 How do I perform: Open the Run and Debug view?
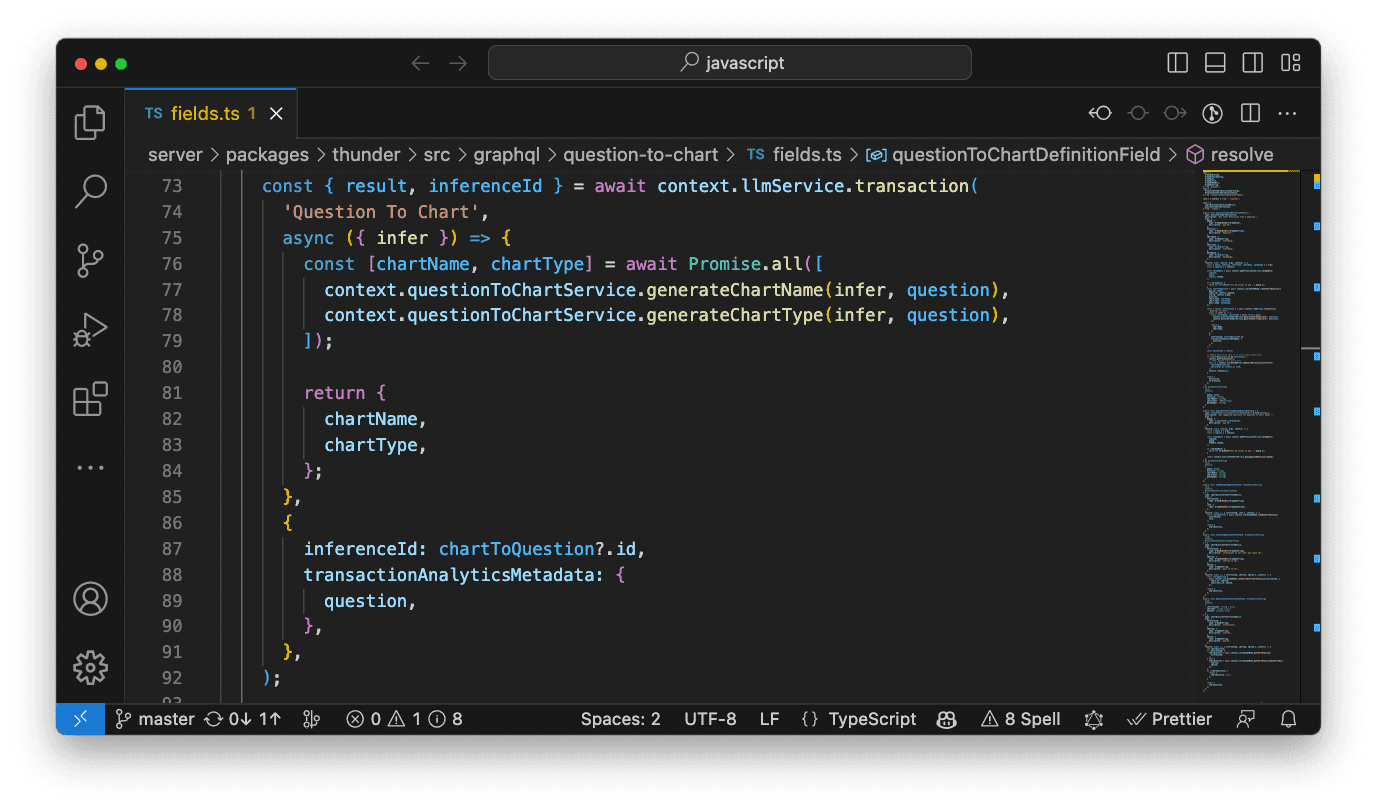tap(90, 330)
